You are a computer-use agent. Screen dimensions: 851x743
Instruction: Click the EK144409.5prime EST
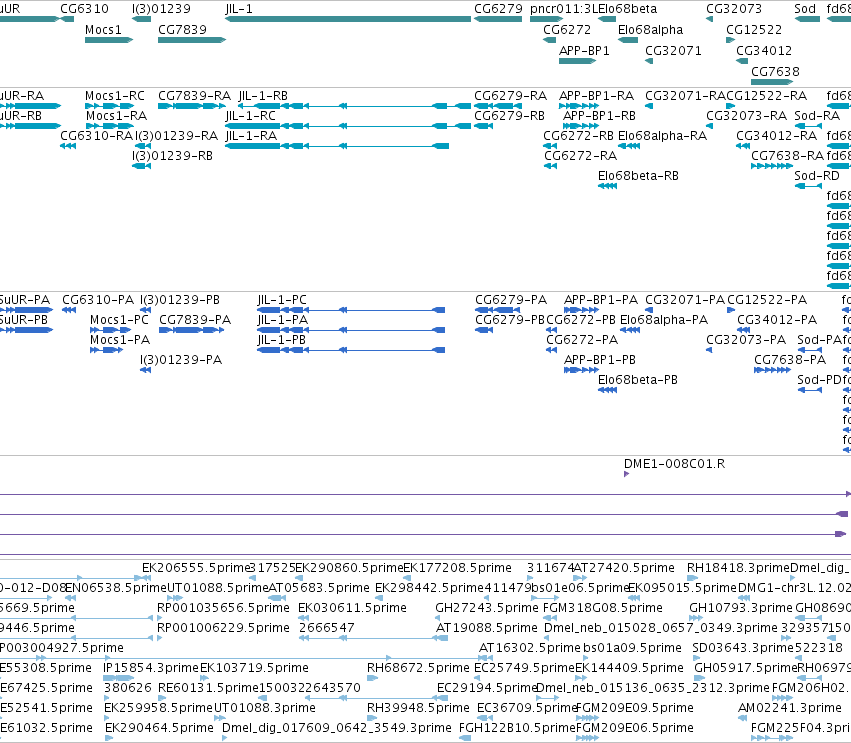pyautogui.click(x=581, y=678)
